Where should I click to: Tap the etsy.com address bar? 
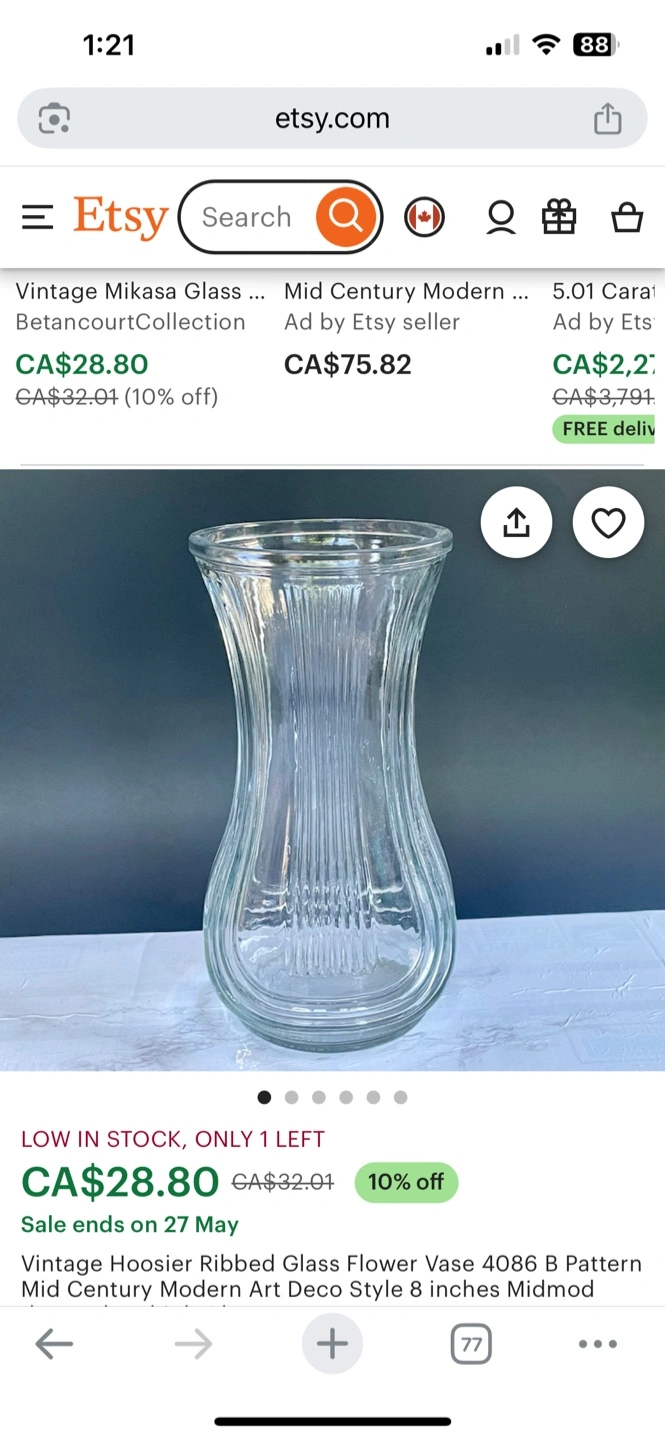332,119
